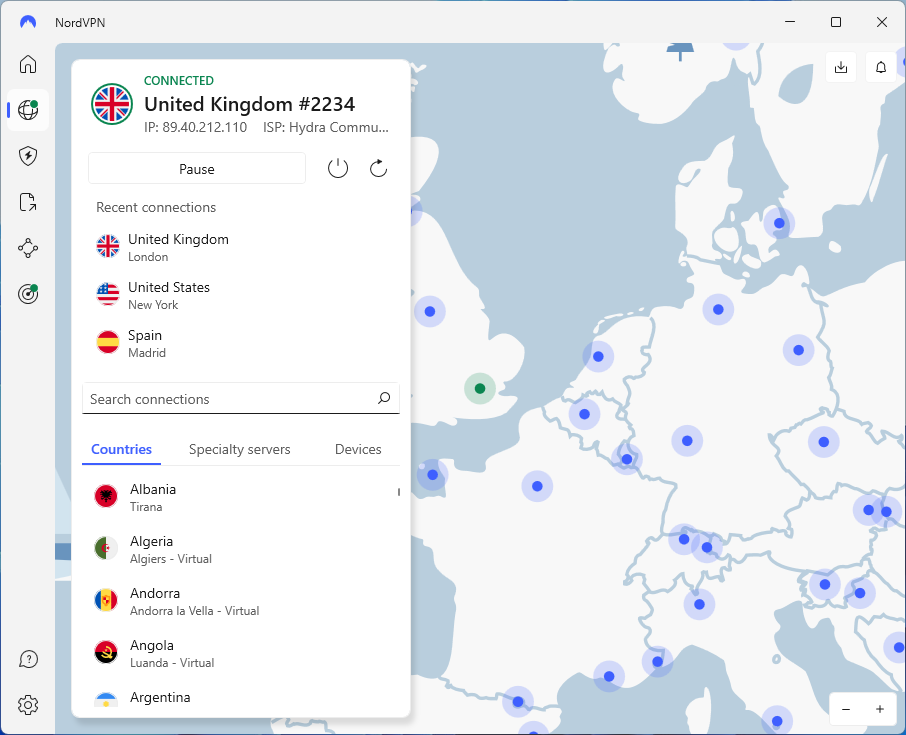
Task: Switch to the Specialty servers tab
Action: tap(239, 450)
